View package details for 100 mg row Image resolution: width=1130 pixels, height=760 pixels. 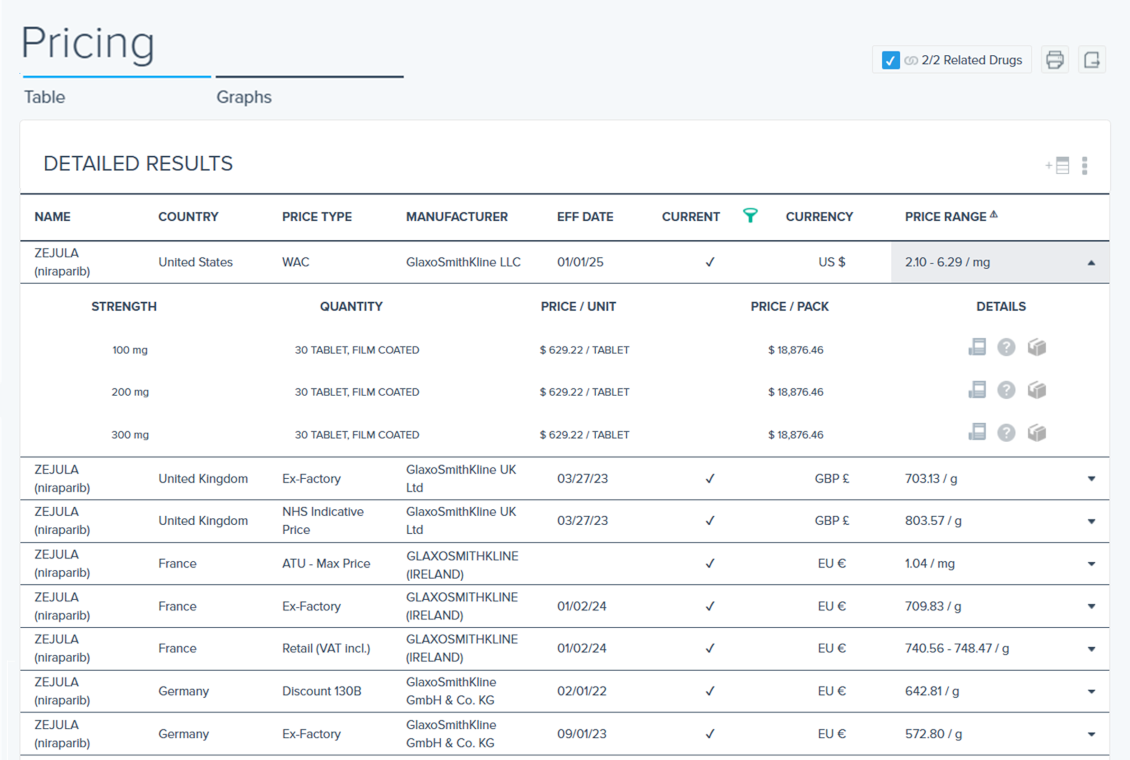pyautogui.click(x=1036, y=347)
